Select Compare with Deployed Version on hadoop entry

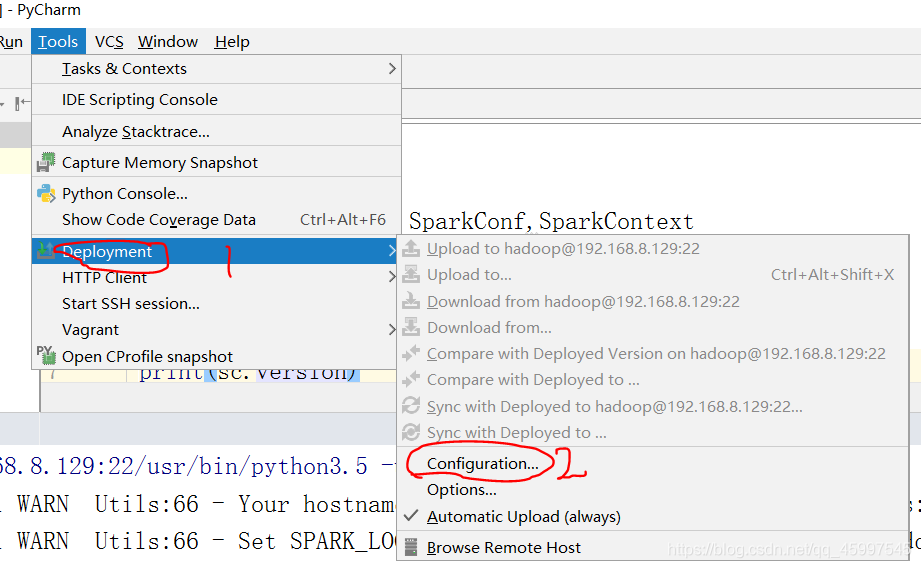[x=653, y=354]
